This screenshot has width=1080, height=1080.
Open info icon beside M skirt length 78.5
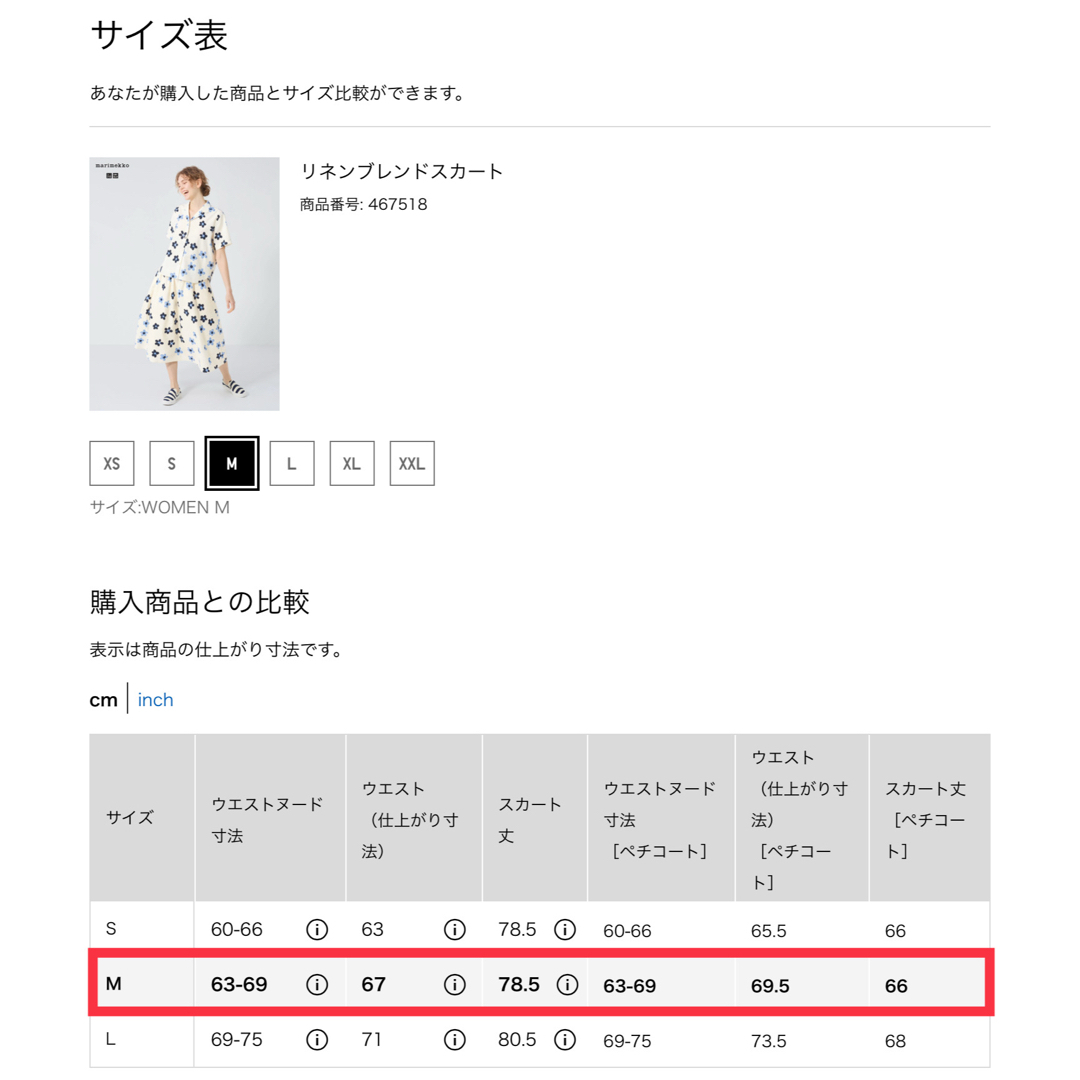(567, 984)
